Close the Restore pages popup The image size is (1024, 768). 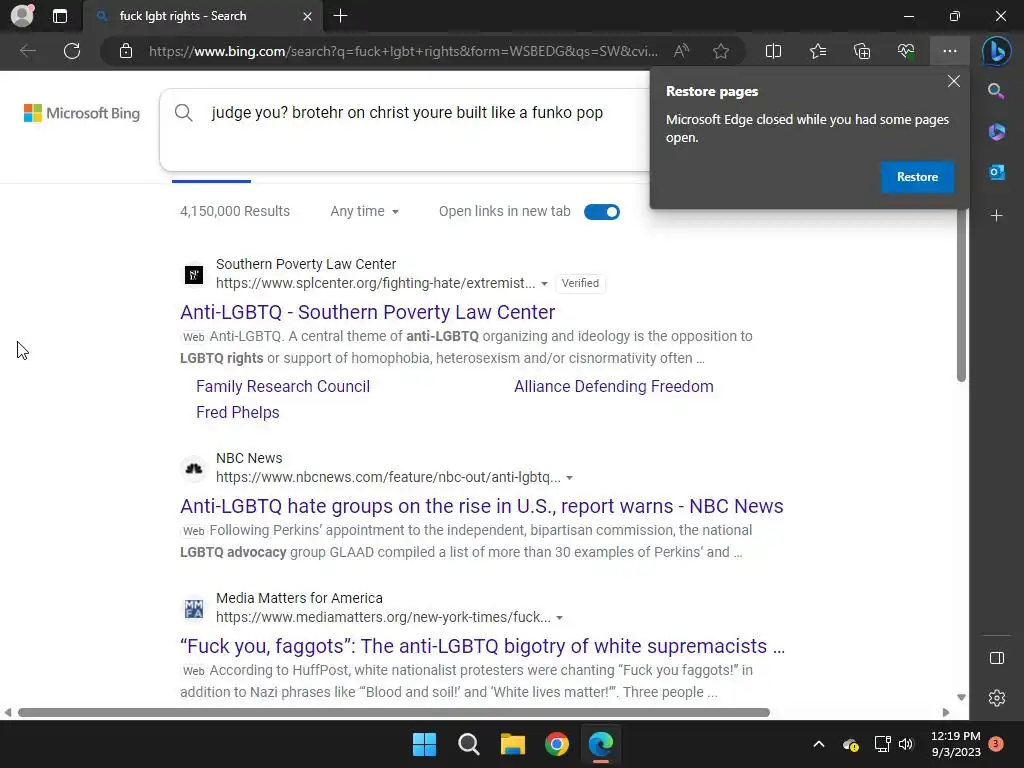point(953,81)
